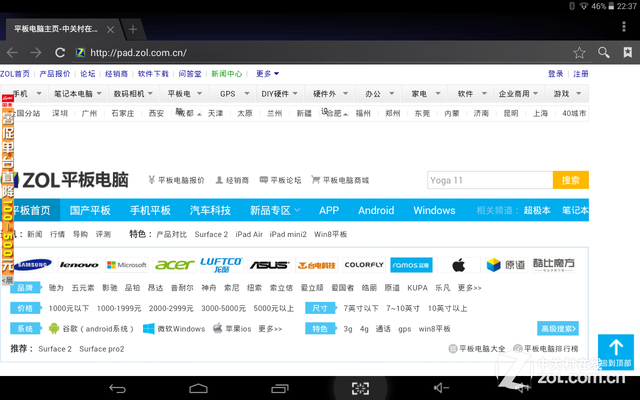
Task: Open the 汽车科技 navigation tab
Action: (210, 210)
